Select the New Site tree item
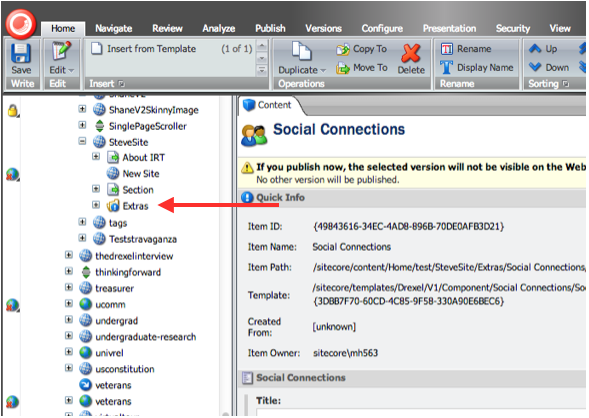 click(141, 174)
